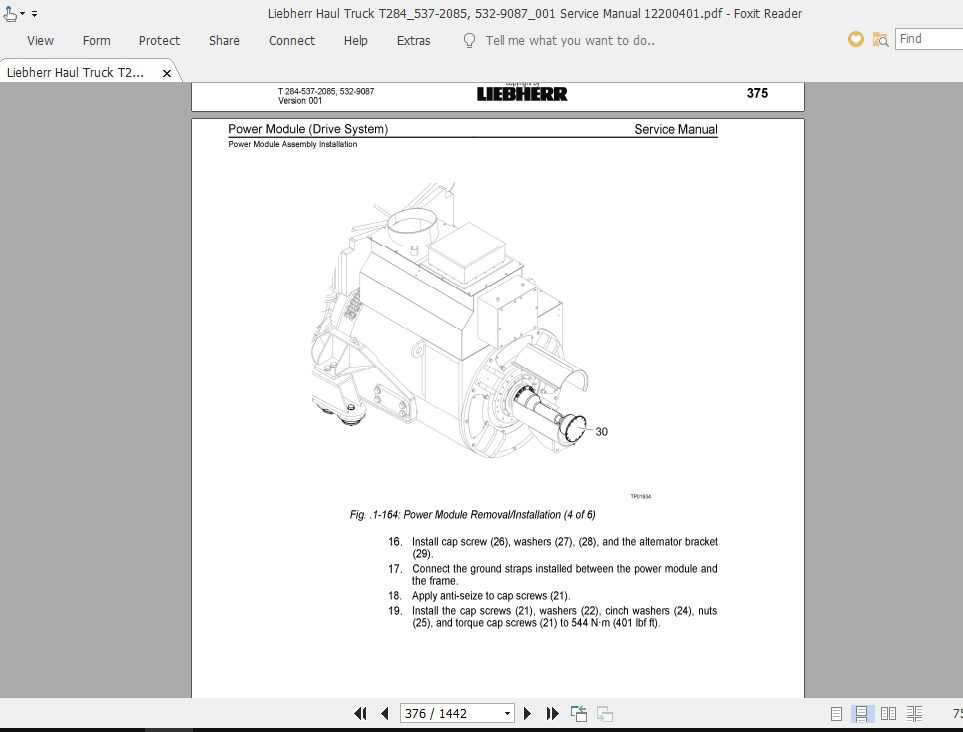Open Customize Quick Access Toolbar menu

(x=34, y=13)
